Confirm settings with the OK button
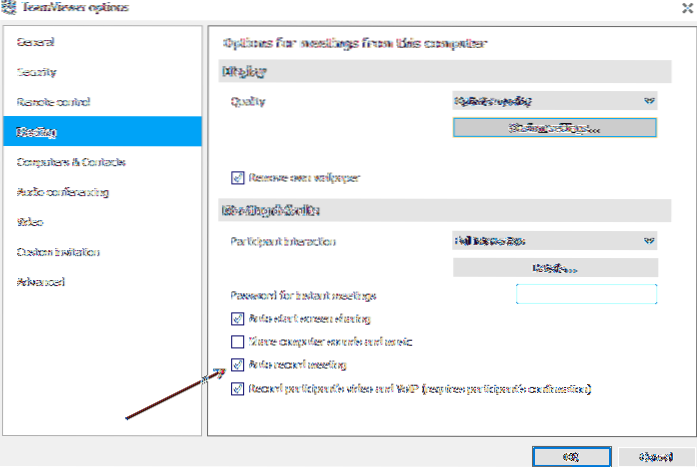The image size is (697, 467). (572, 456)
